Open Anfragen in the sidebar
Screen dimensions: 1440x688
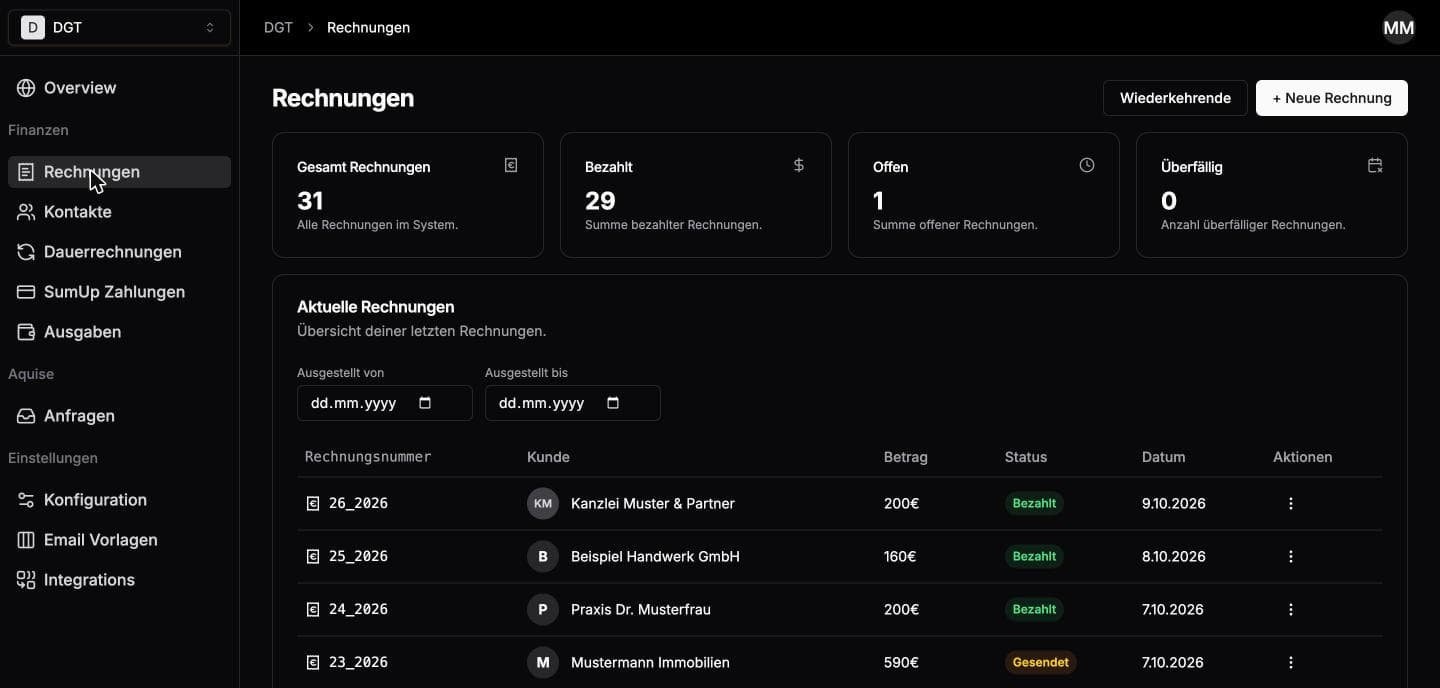(x=119, y=416)
